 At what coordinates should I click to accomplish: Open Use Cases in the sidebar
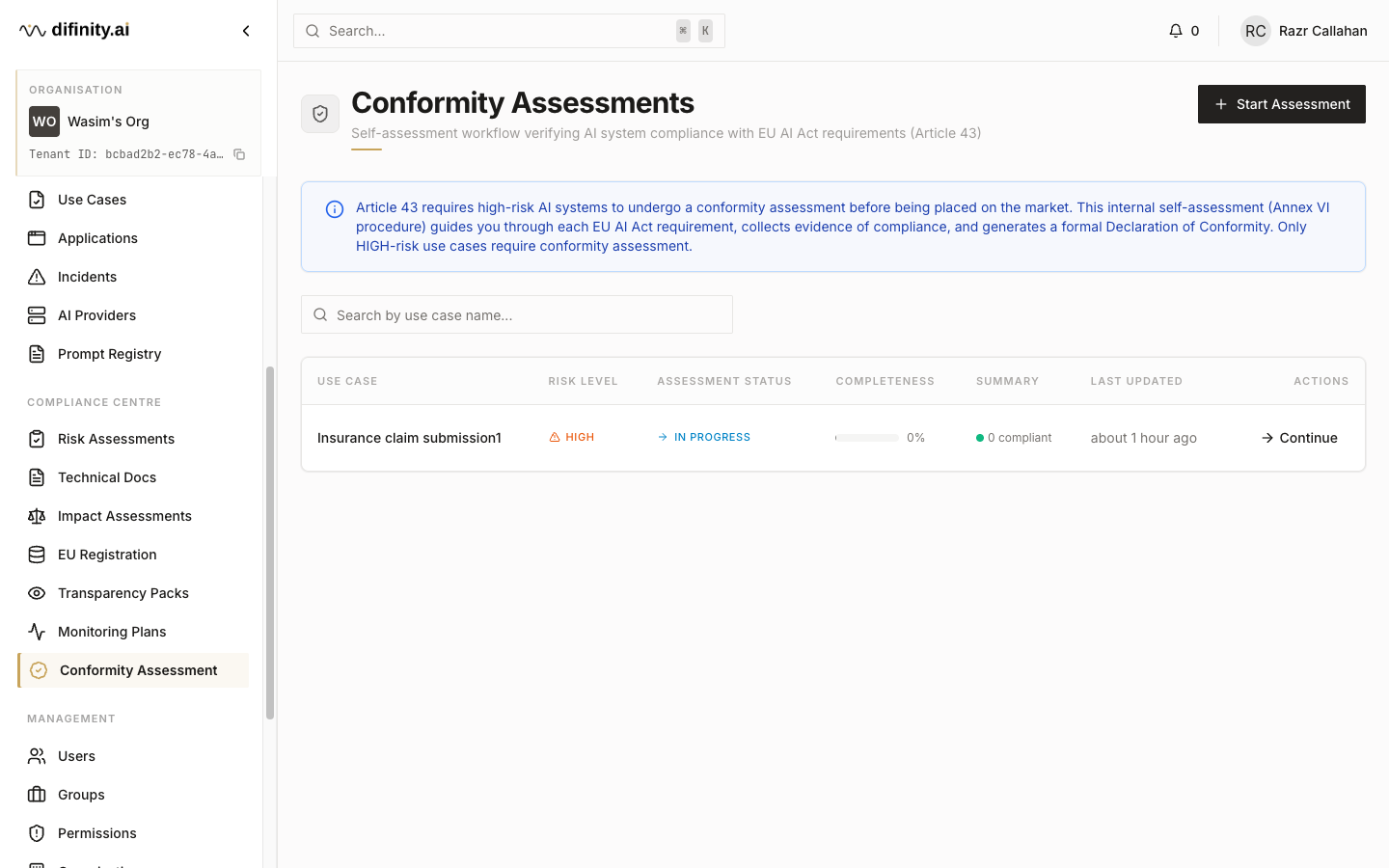(x=133, y=200)
